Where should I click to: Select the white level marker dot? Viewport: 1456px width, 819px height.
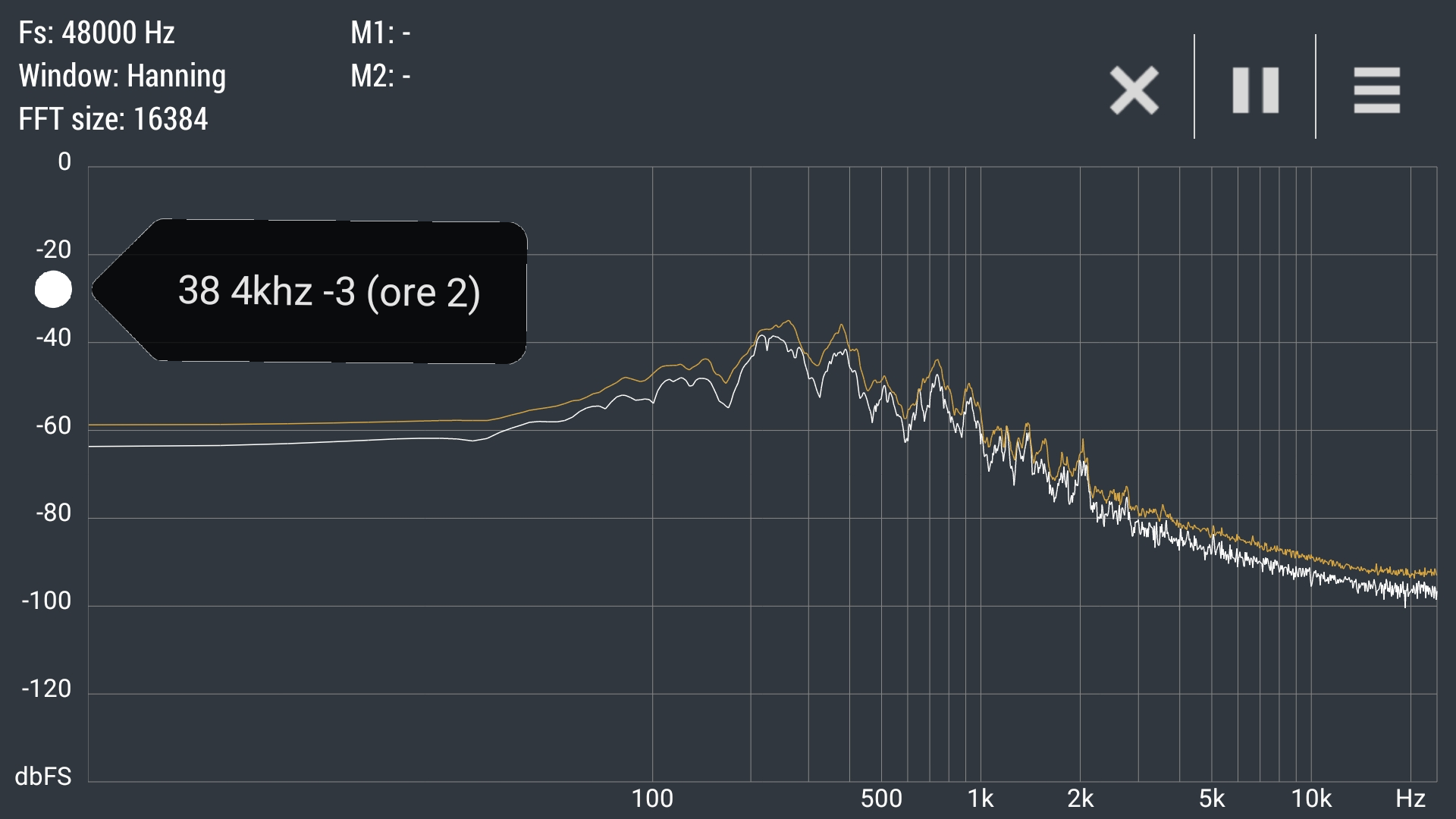(53, 289)
